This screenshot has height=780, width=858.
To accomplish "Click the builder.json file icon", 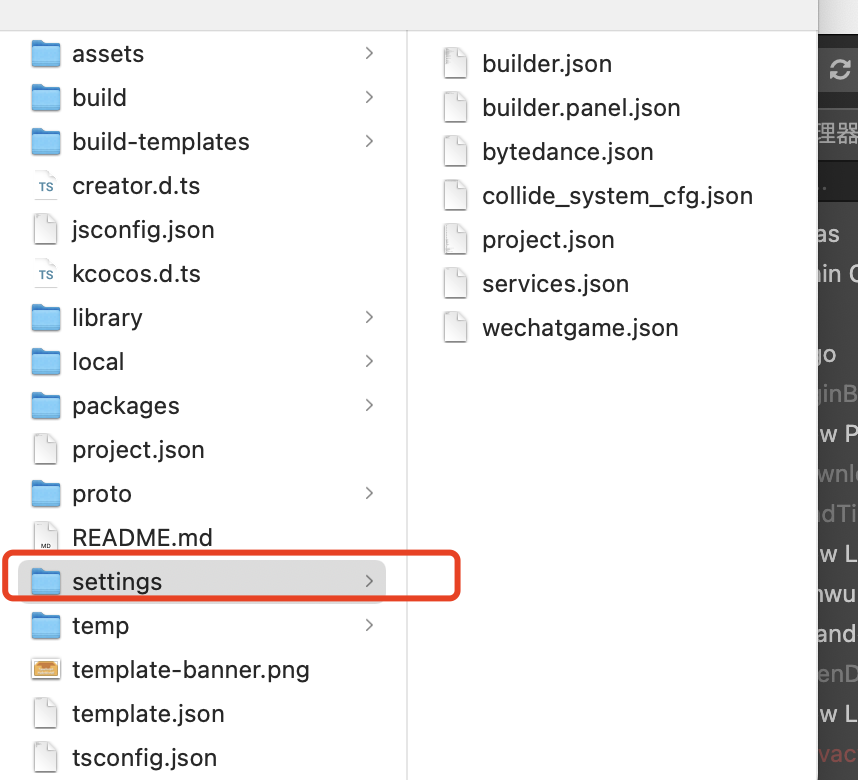I will point(456,64).
